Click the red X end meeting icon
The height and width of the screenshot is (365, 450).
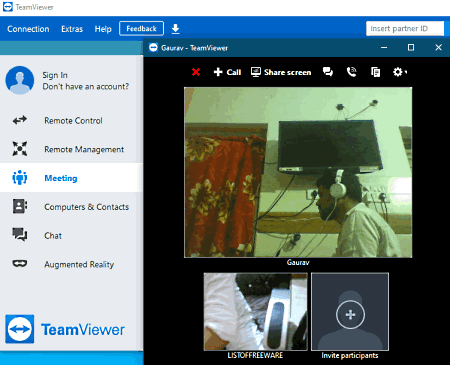tap(196, 72)
